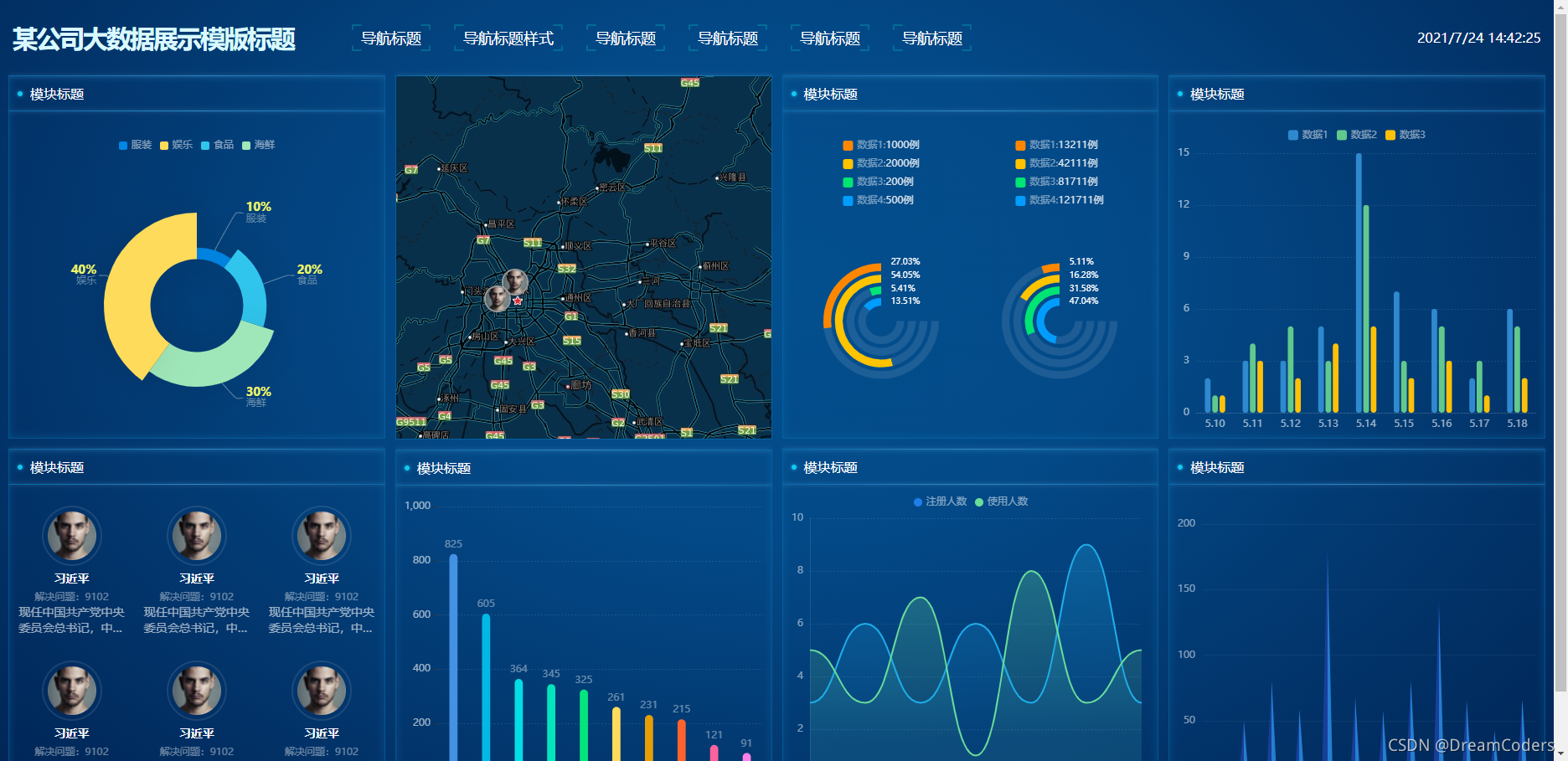Click the 顺义区 label on the map
1568x761 pixels.
pos(578,246)
